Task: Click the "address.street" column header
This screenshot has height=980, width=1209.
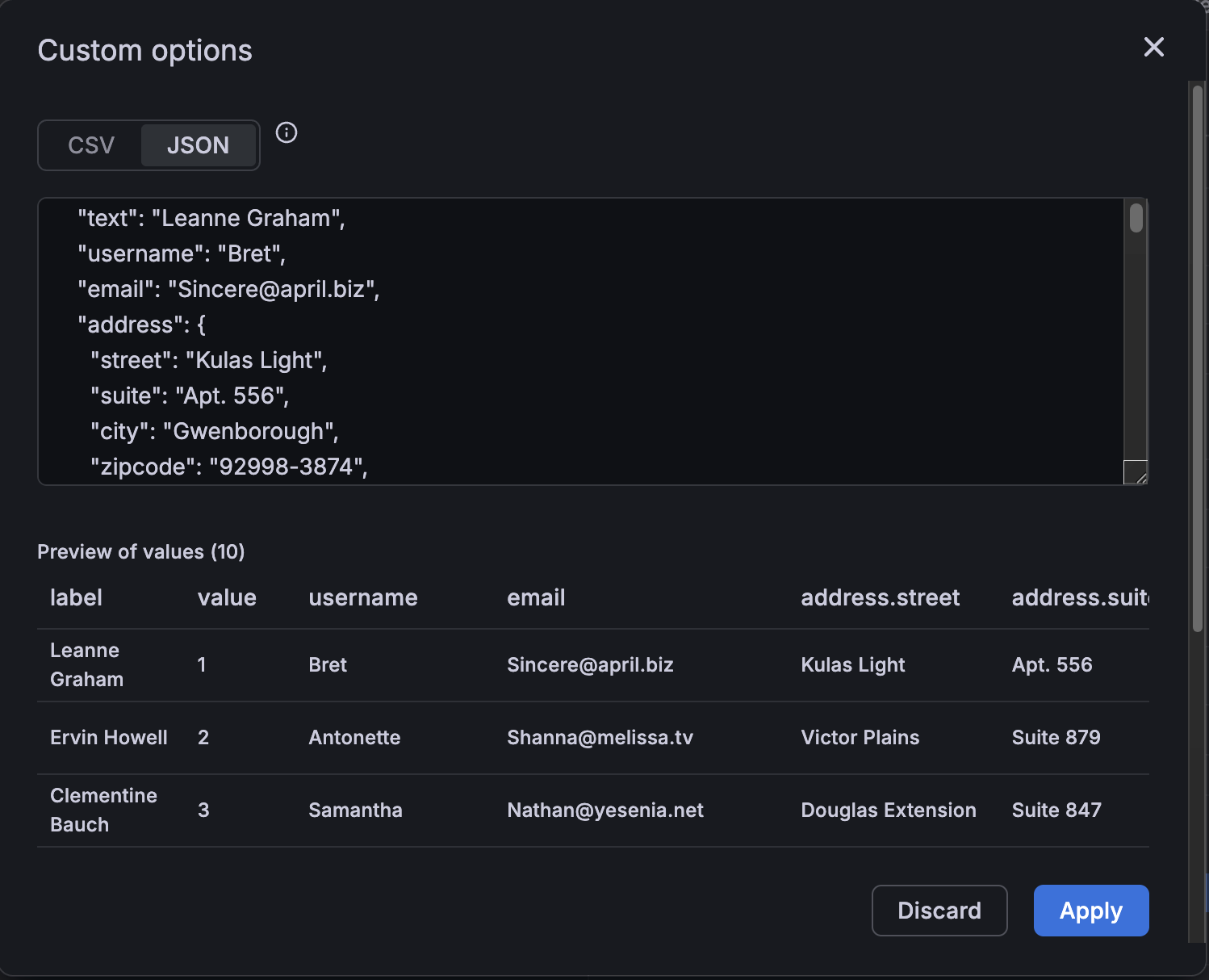Action: [880, 598]
